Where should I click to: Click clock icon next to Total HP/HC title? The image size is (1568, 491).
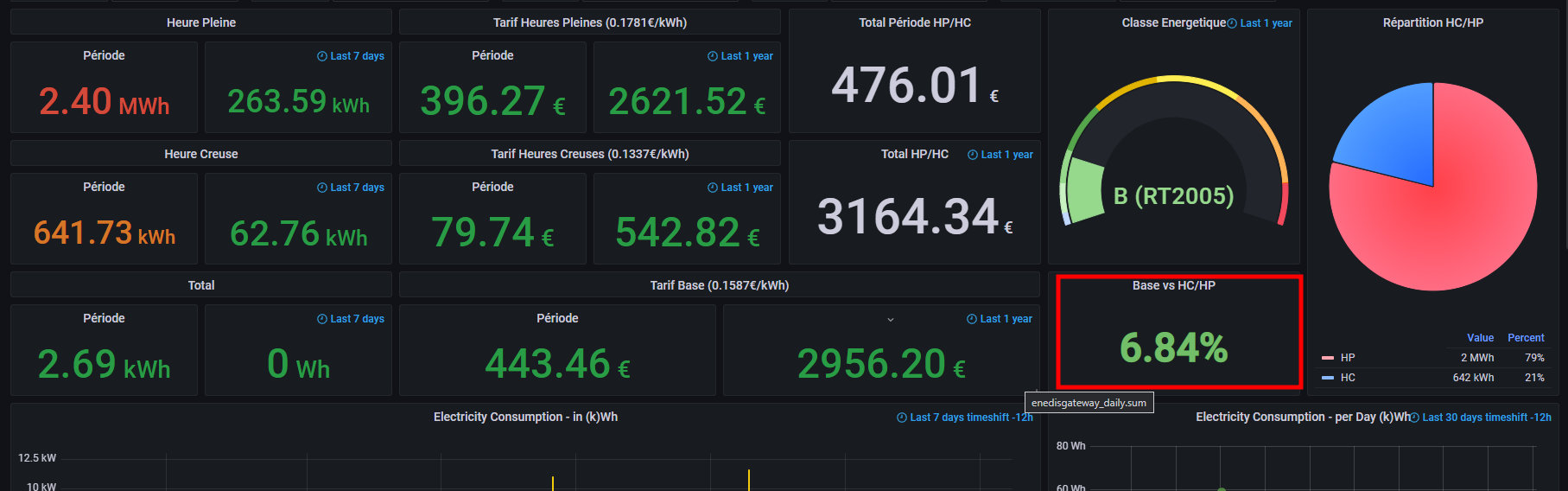click(x=973, y=155)
